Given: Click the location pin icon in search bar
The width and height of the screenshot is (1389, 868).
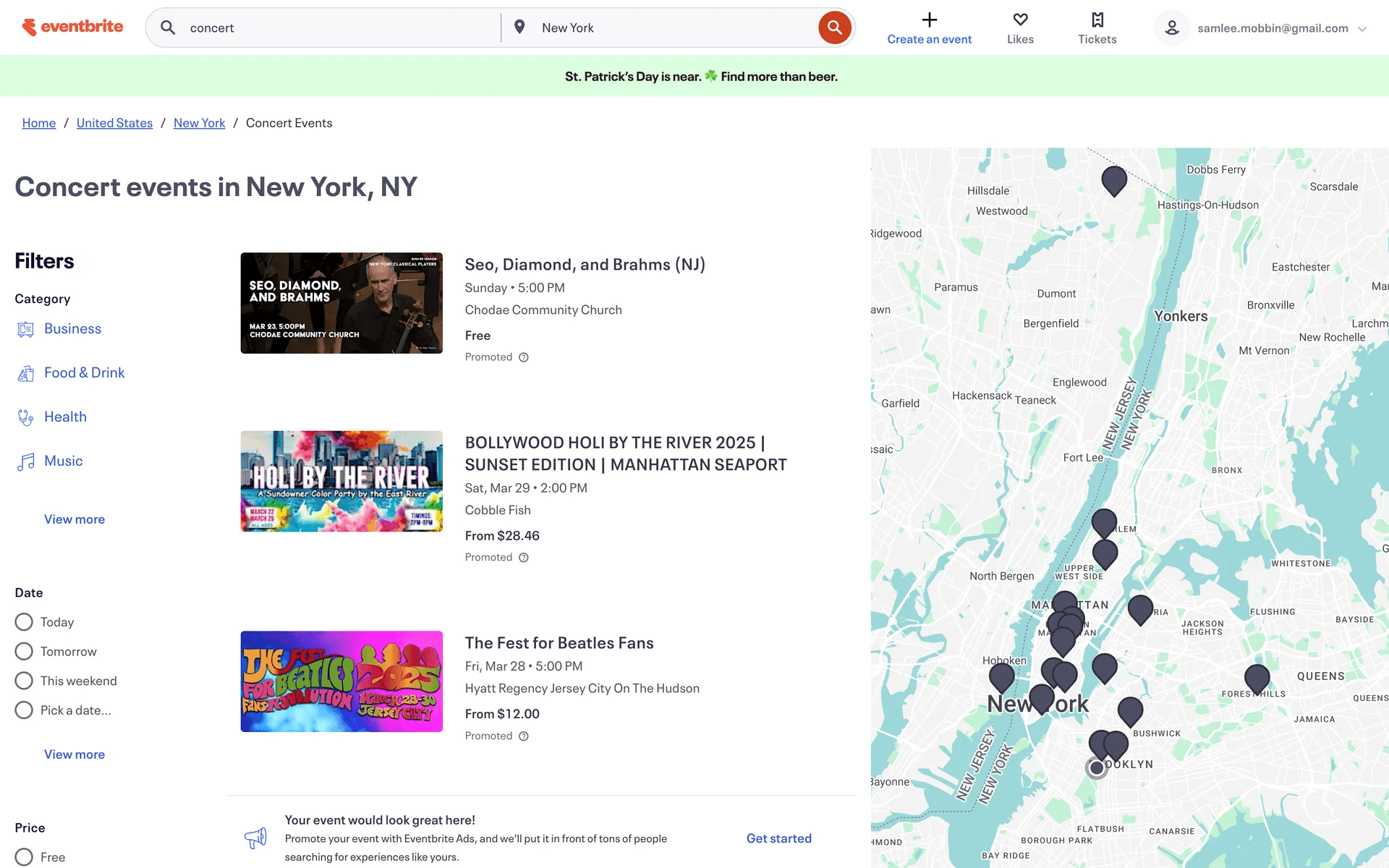Looking at the screenshot, I should pyautogui.click(x=519, y=27).
